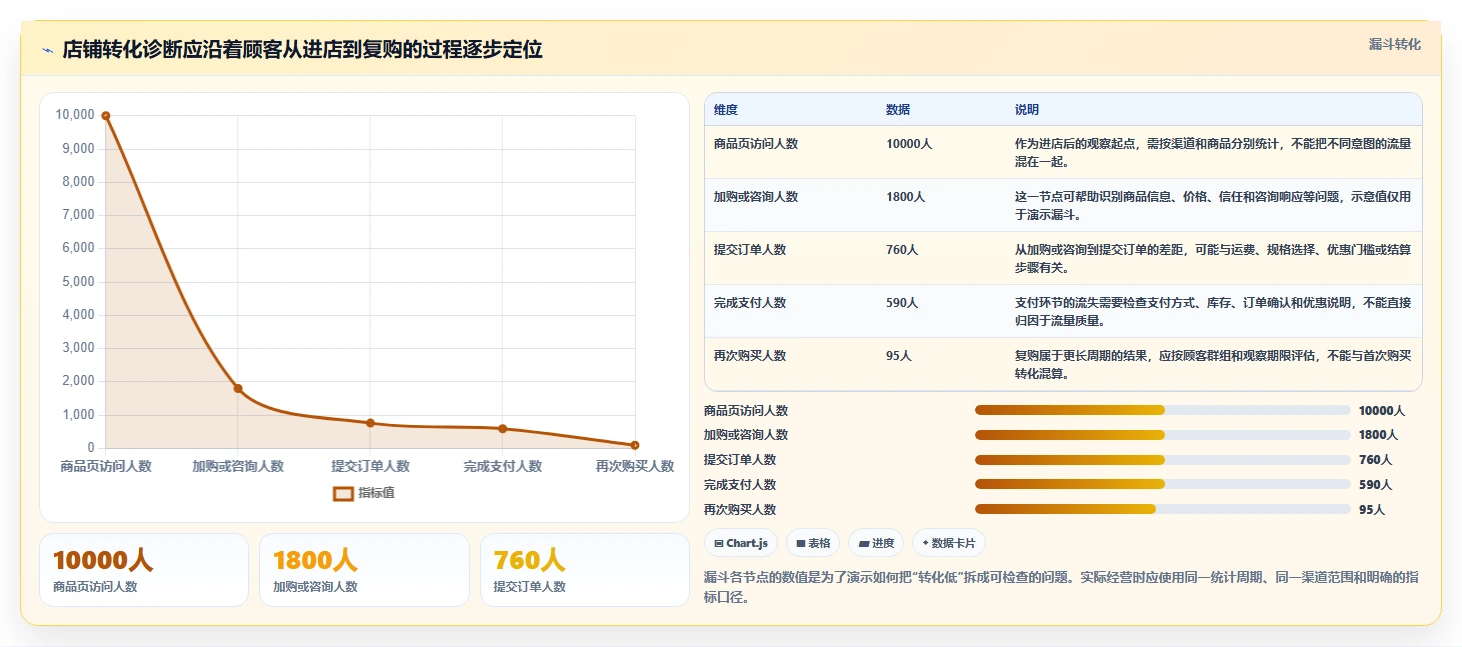
Task: Click the lightning icon before the title
Action: click(x=48, y=51)
